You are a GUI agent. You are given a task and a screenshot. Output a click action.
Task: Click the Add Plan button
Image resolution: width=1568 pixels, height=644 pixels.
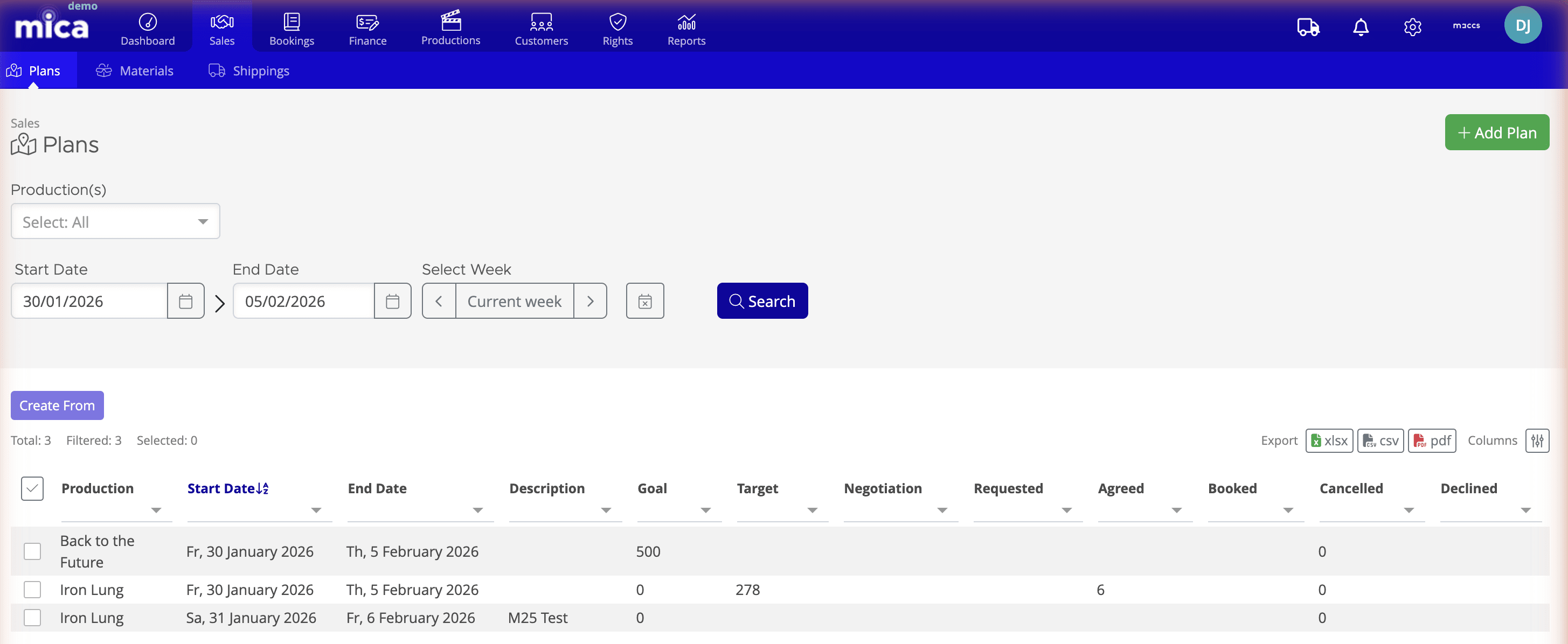point(1497,132)
